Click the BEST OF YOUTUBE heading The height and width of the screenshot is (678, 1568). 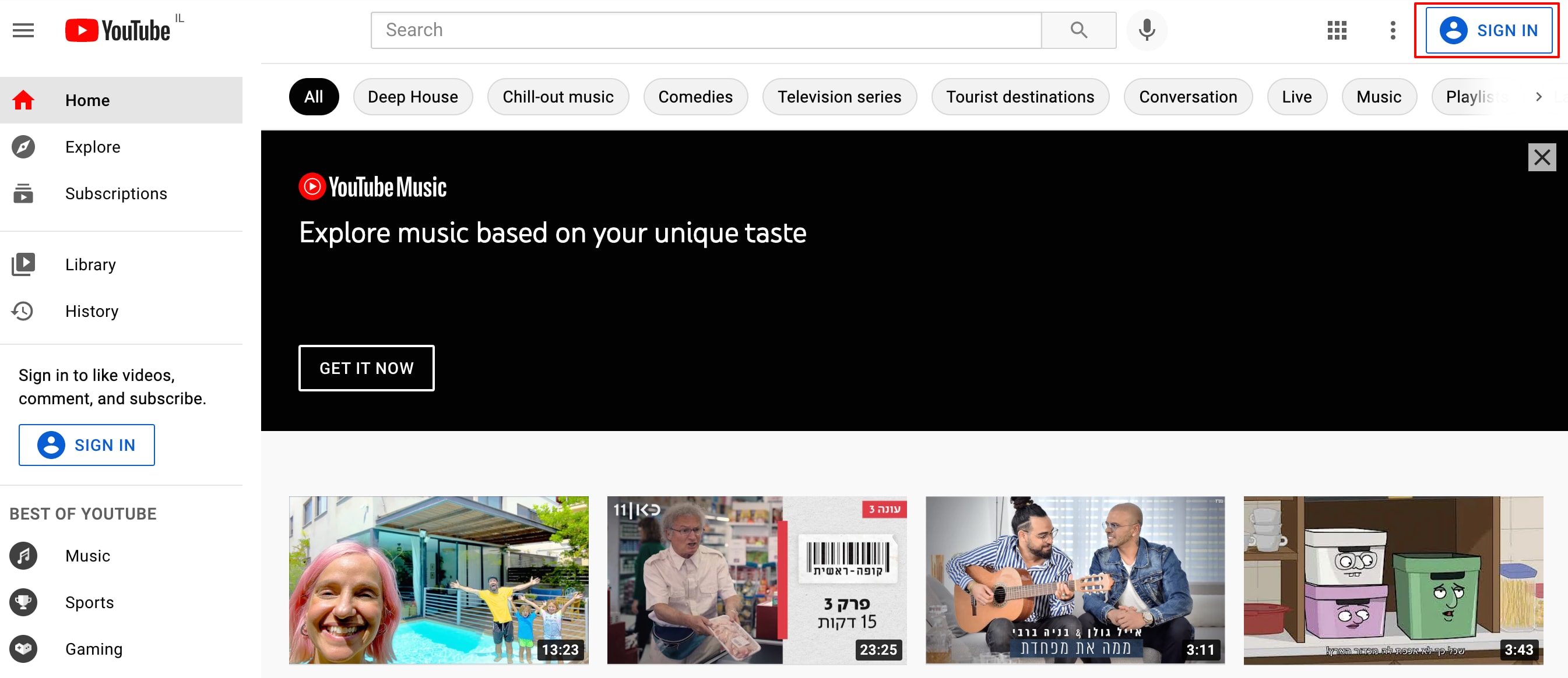pyautogui.click(x=83, y=514)
